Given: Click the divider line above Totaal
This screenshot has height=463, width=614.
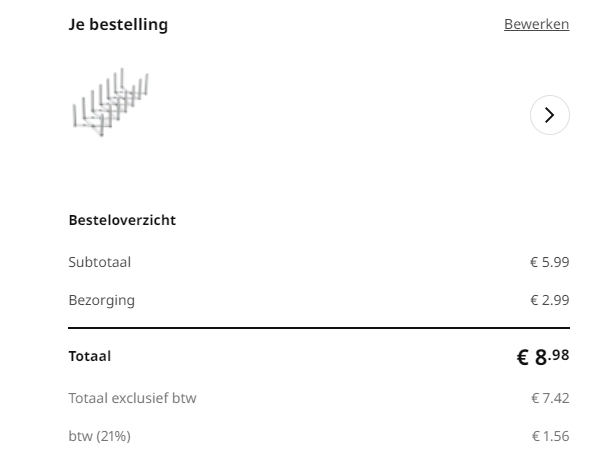Looking at the screenshot, I should pos(318,328).
